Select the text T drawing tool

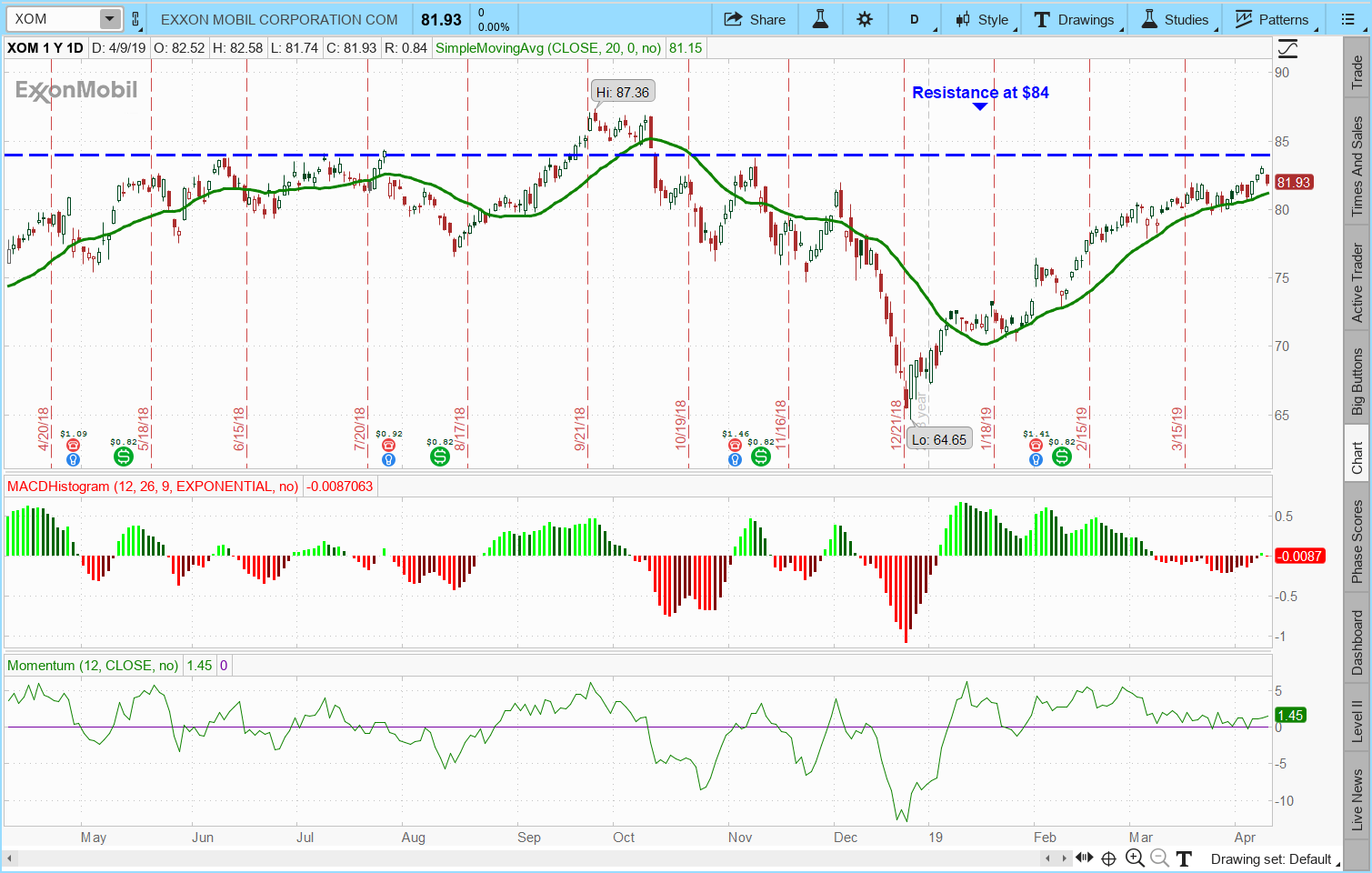coord(1184,858)
